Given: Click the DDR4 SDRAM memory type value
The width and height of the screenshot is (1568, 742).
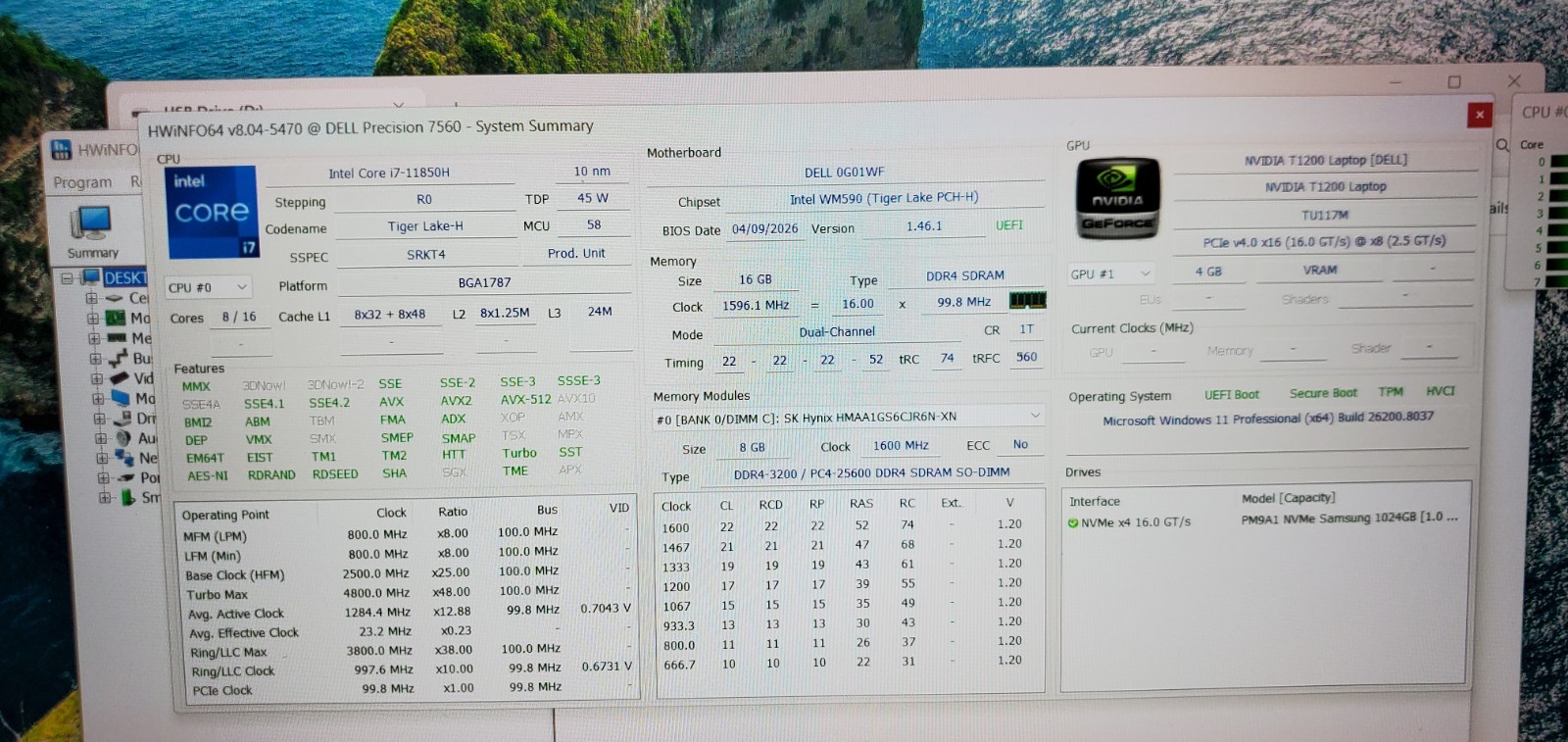Looking at the screenshot, I should click(x=965, y=276).
